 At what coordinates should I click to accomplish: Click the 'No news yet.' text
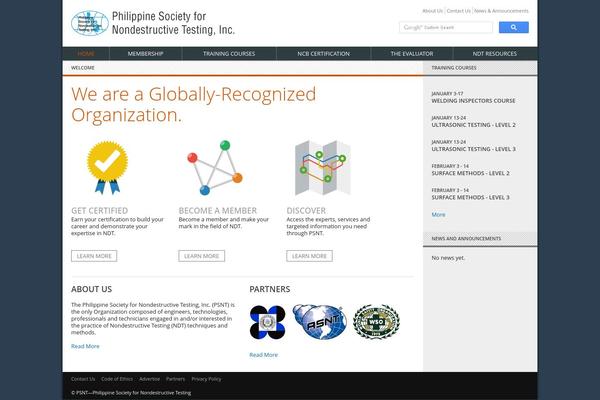point(448,258)
